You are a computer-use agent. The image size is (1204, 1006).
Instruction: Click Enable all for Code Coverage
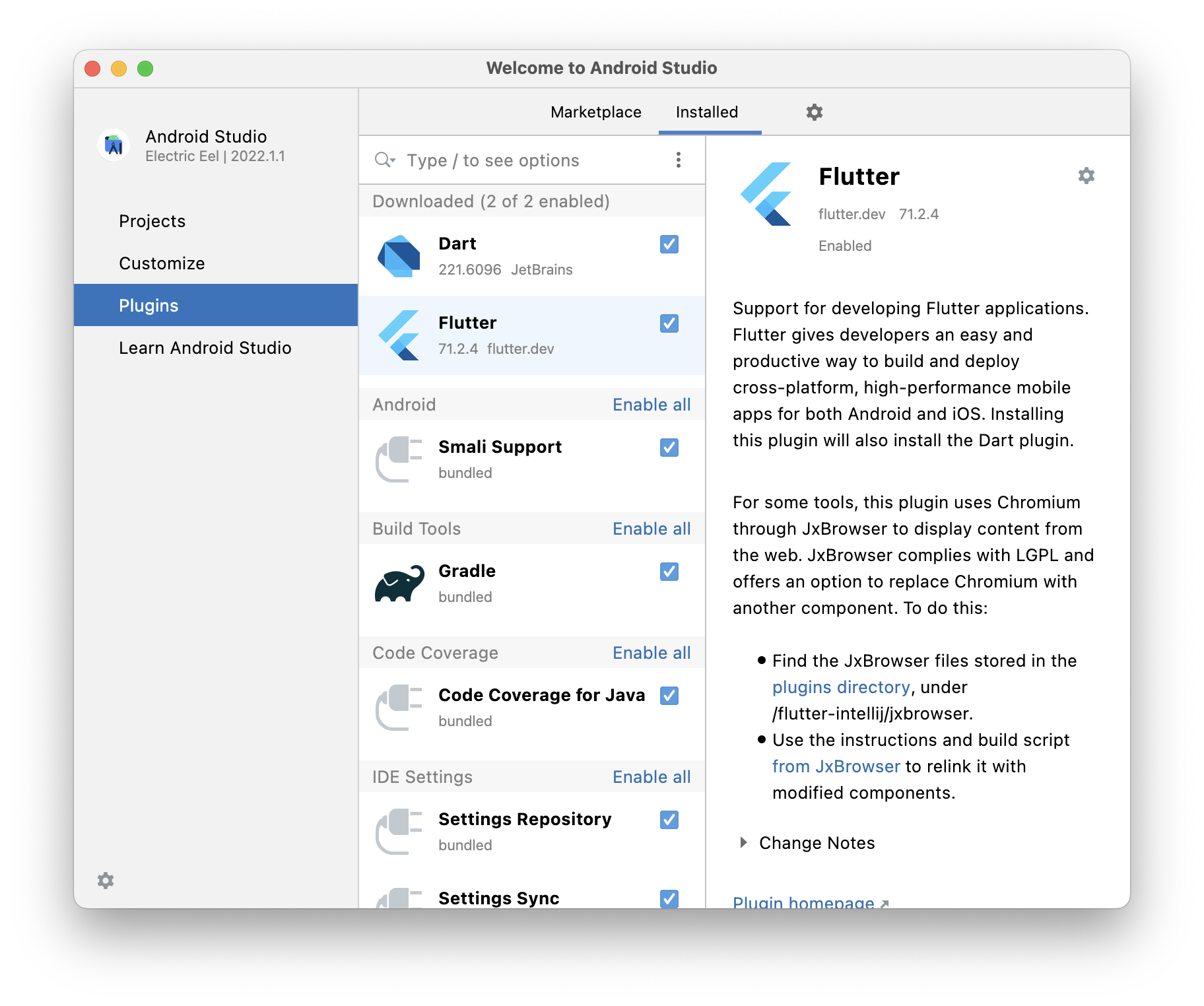(x=652, y=653)
